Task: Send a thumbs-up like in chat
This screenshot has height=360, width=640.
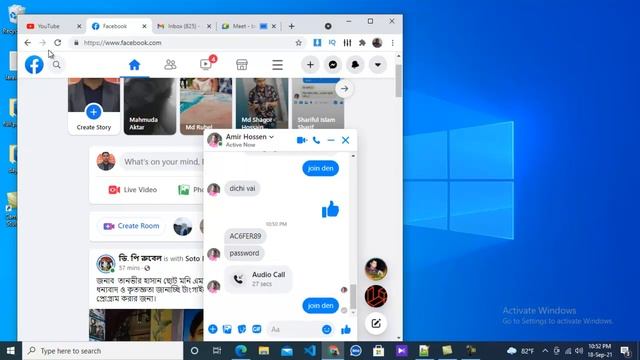Action: [346, 329]
